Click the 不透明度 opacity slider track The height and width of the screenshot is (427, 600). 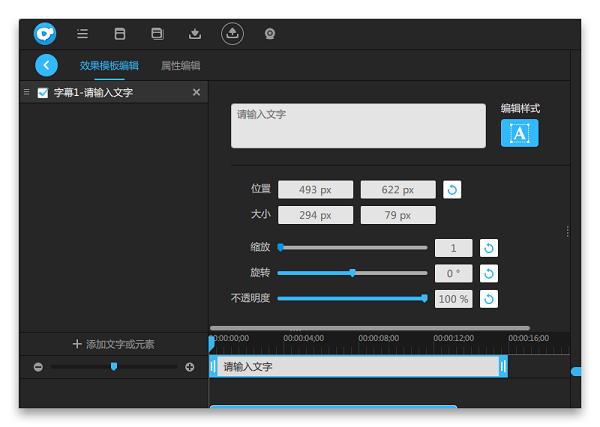[350, 298]
